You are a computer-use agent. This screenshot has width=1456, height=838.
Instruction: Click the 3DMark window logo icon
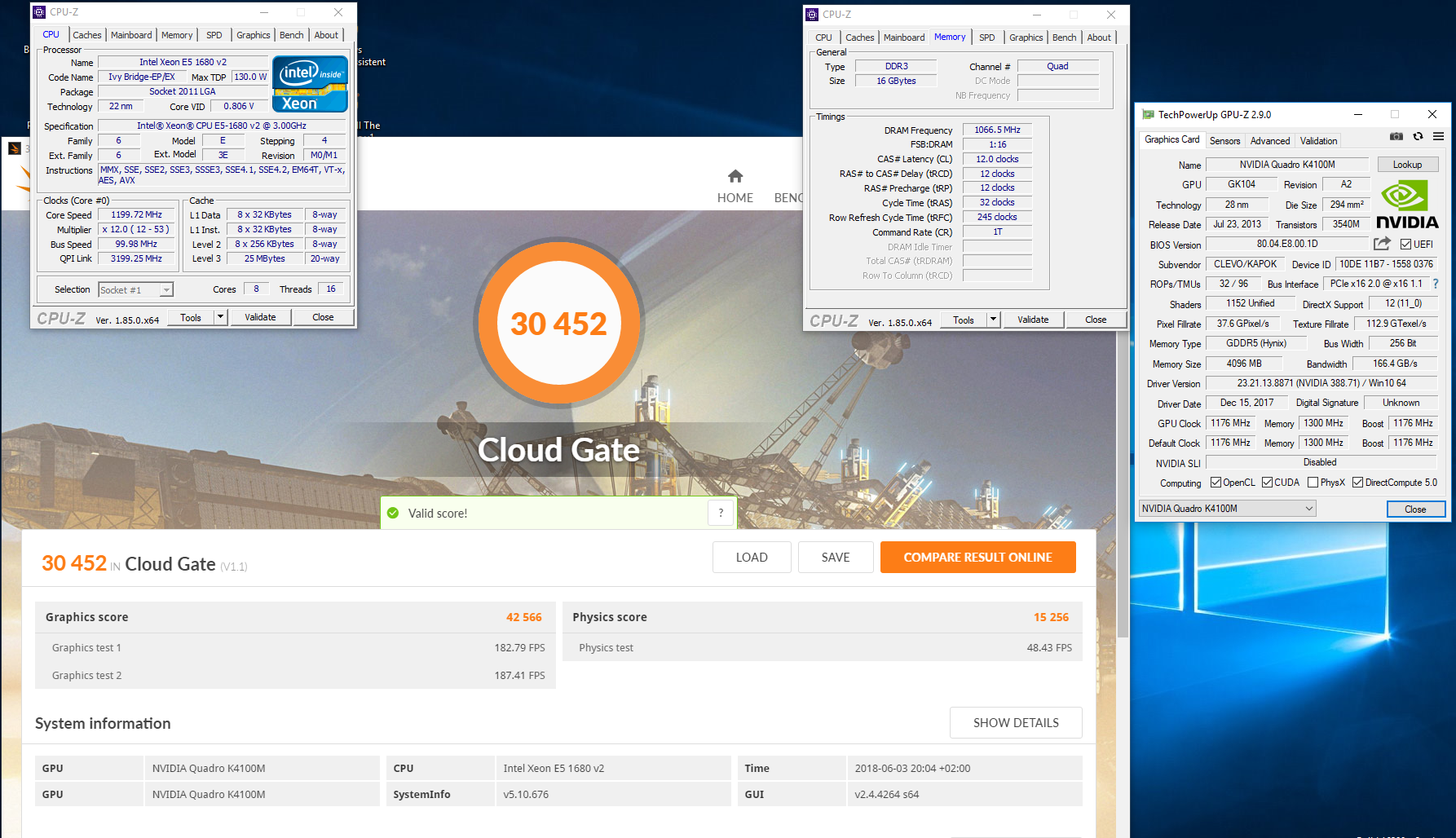(15, 148)
